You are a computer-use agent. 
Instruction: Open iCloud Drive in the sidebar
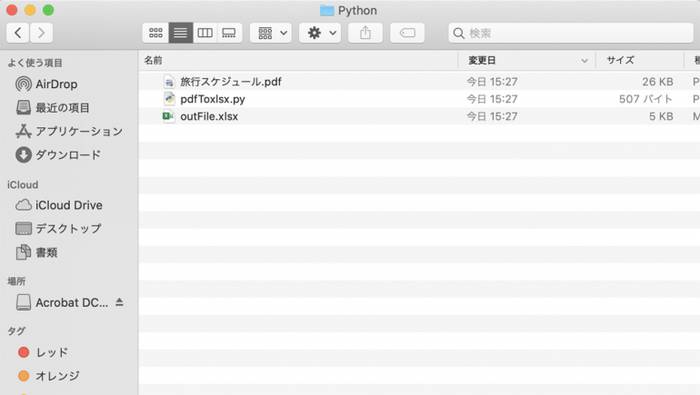tap(69, 205)
